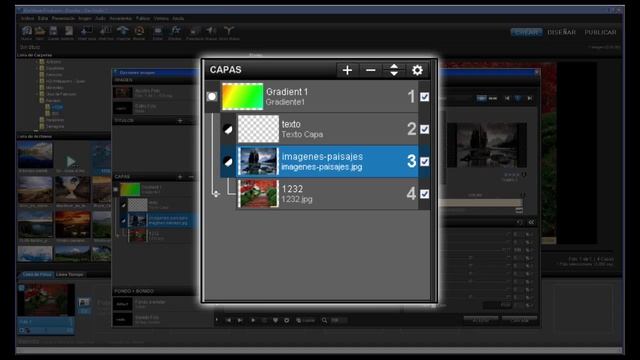Click the move-layer up/down arrows icon
Image resolution: width=640 pixels, height=360 pixels.
pos(394,70)
